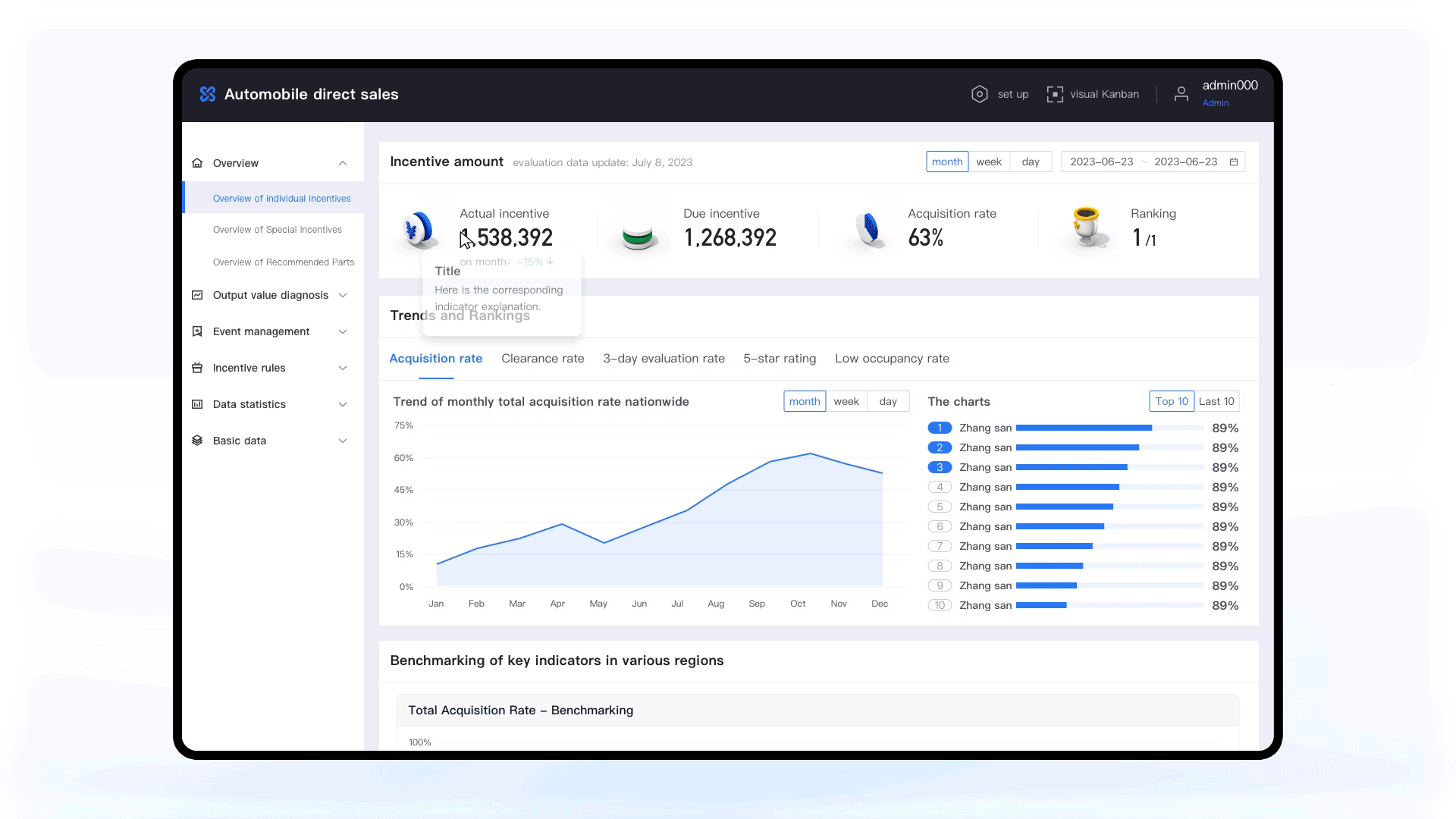This screenshot has height=819, width=1456.
Task: Click the Ranking value 1/1
Action: pyautogui.click(x=1144, y=238)
